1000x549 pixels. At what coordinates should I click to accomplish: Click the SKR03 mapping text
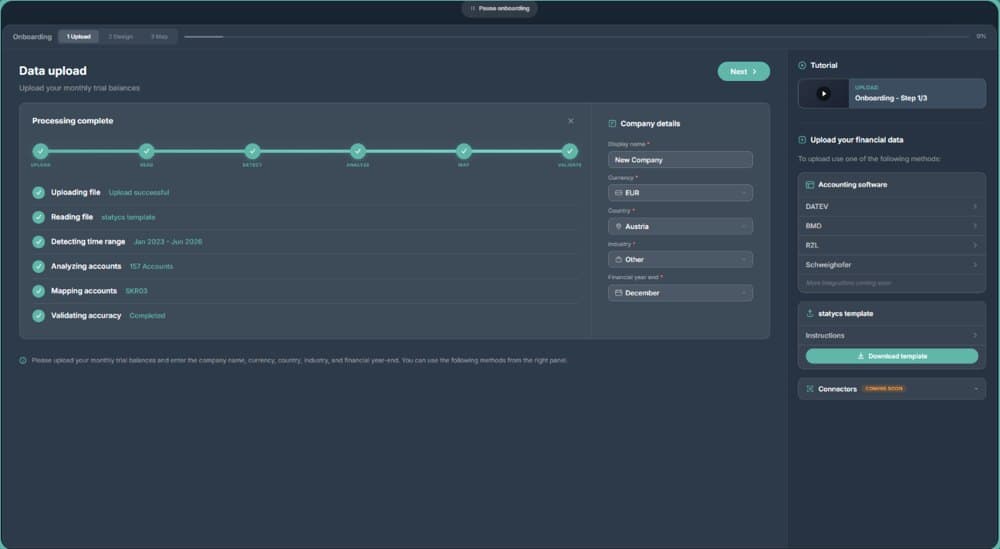pyautogui.click(x=136, y=291)
